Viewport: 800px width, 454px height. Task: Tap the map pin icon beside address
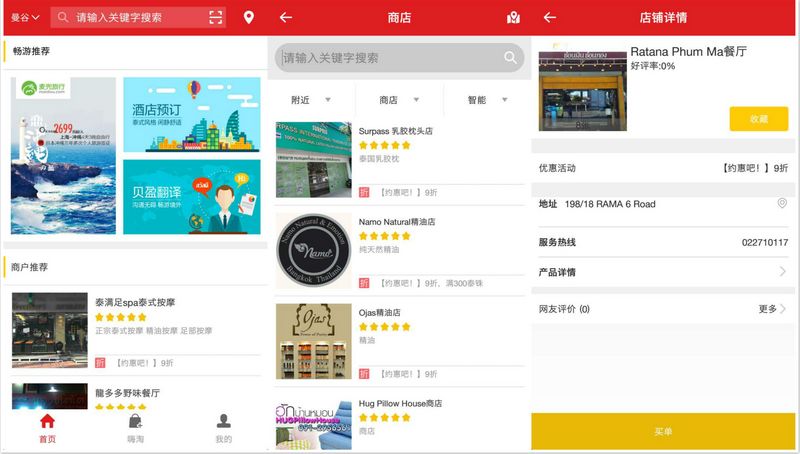click(x=782, y=204)
